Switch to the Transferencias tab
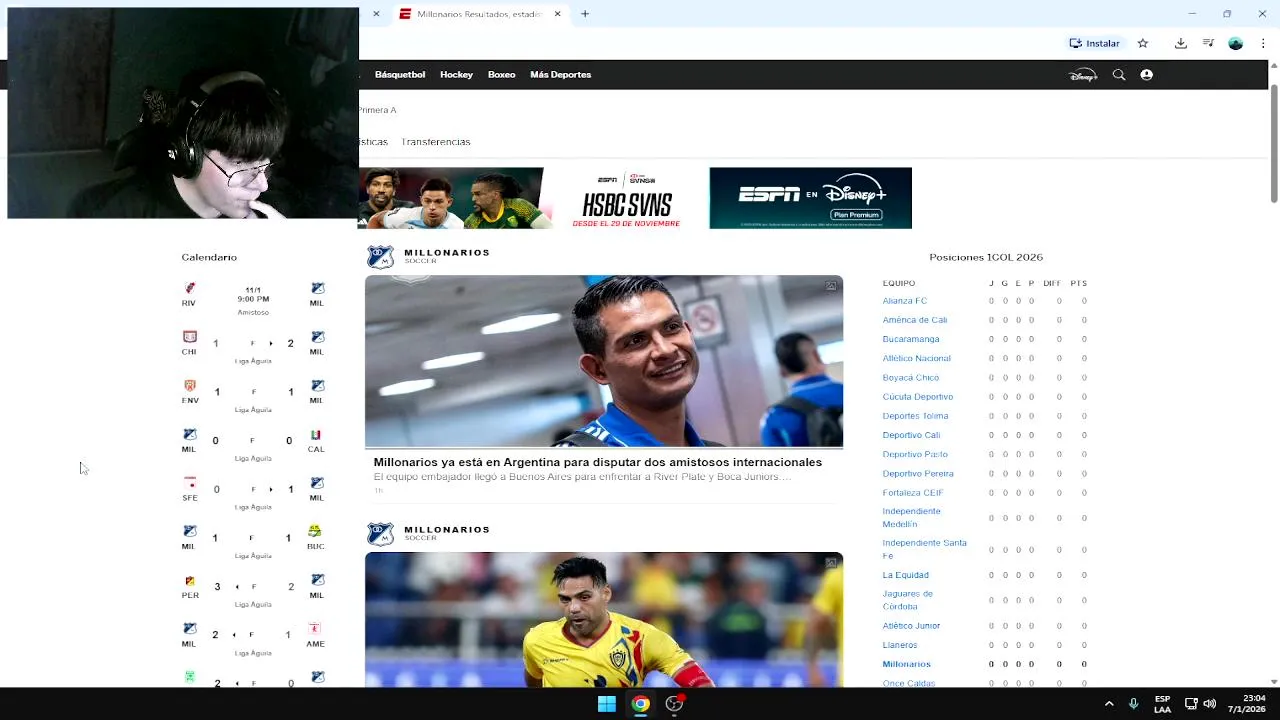This screenshot has width=1280, height=720. click(x=436, y=142)
